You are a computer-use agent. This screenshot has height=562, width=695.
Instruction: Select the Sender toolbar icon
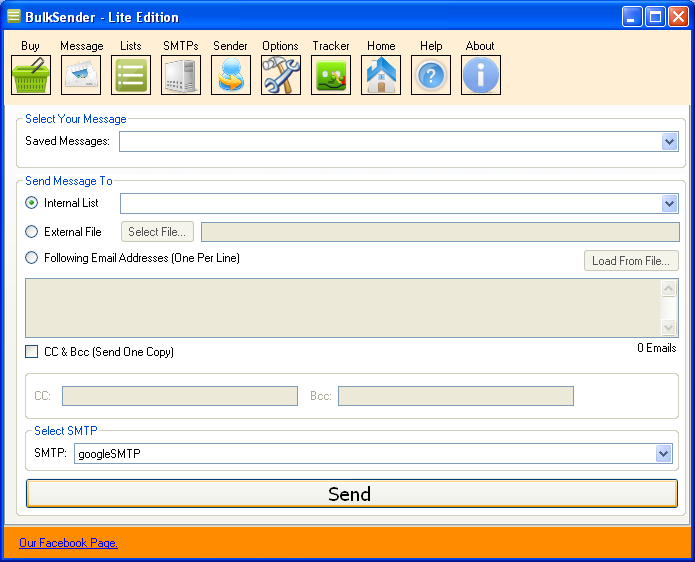point(231,75)
